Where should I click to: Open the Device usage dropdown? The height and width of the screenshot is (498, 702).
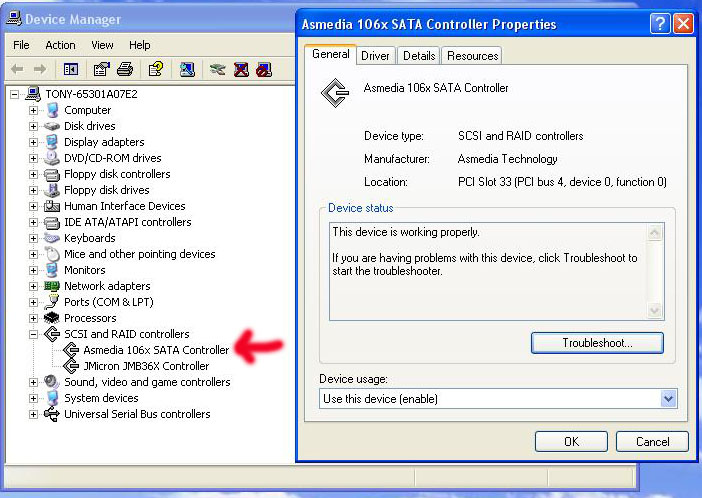pyautogui.click(x=668, y=399)
